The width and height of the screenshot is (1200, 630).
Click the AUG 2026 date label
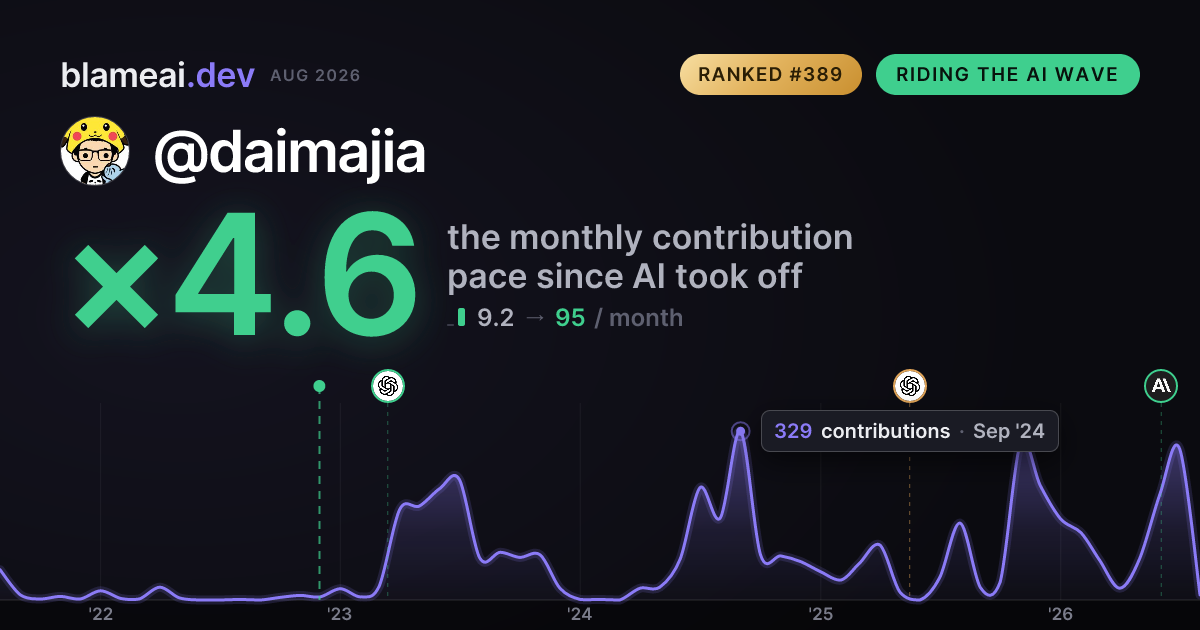coord(315,76)
